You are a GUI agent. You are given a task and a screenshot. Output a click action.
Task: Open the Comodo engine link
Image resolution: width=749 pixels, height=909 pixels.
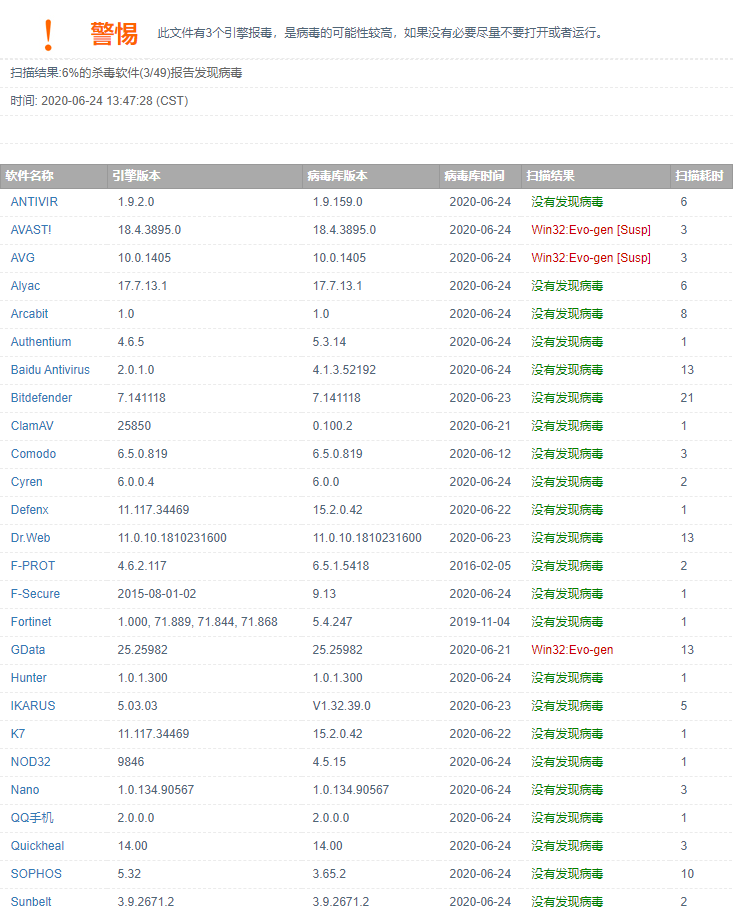click(x=34, y=454)
